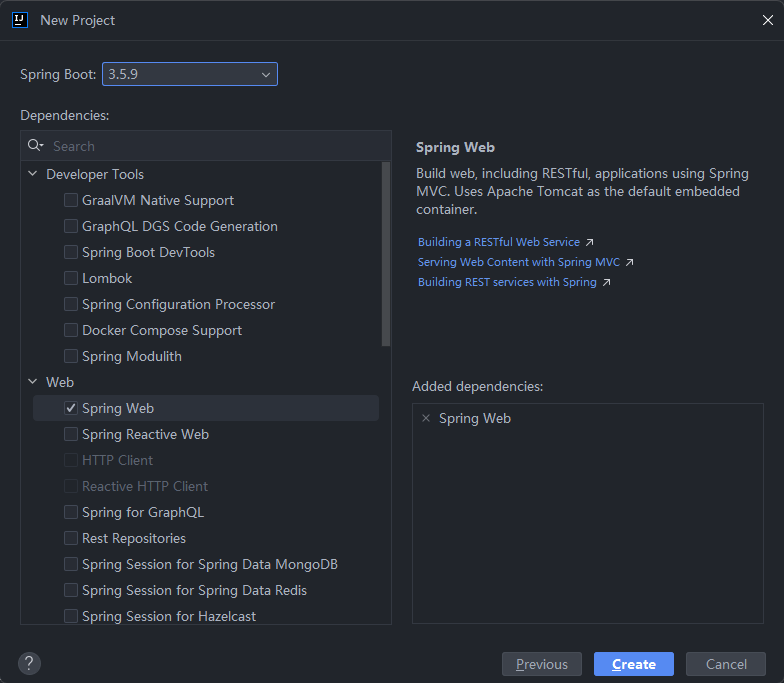This screenshot has width=784, height=683.
Task: Tick the Docker Compose Support checkbox
Action: coord(71,330)
